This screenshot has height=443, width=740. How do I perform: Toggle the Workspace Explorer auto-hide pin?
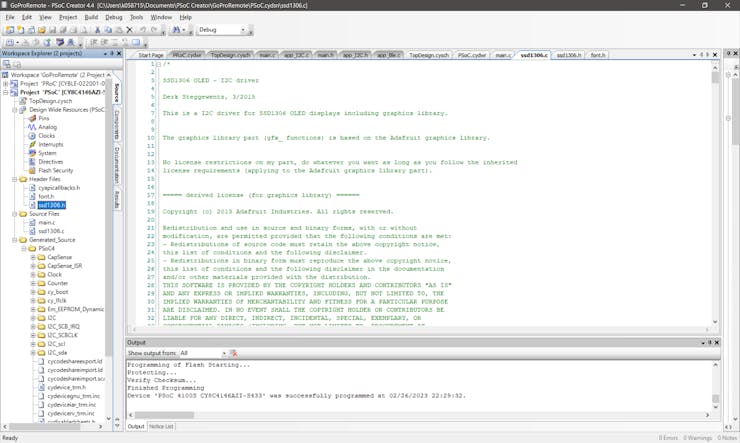click(x=112, y=53)
